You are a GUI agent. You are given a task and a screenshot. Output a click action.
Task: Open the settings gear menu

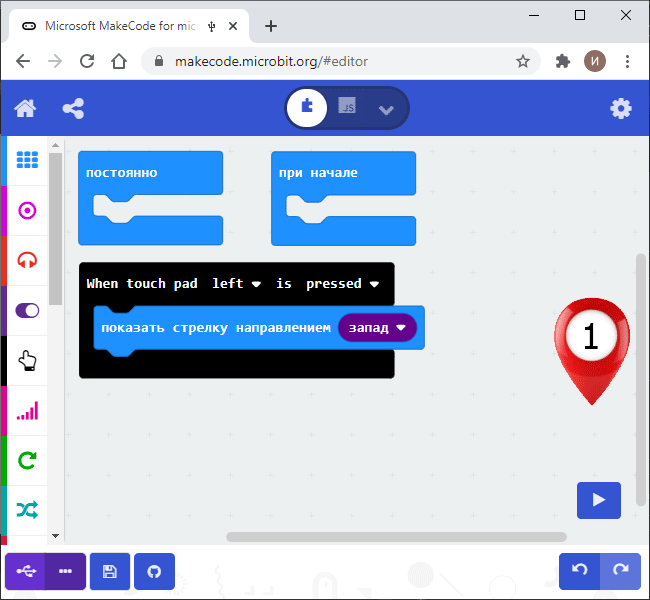tap(621, 109)
